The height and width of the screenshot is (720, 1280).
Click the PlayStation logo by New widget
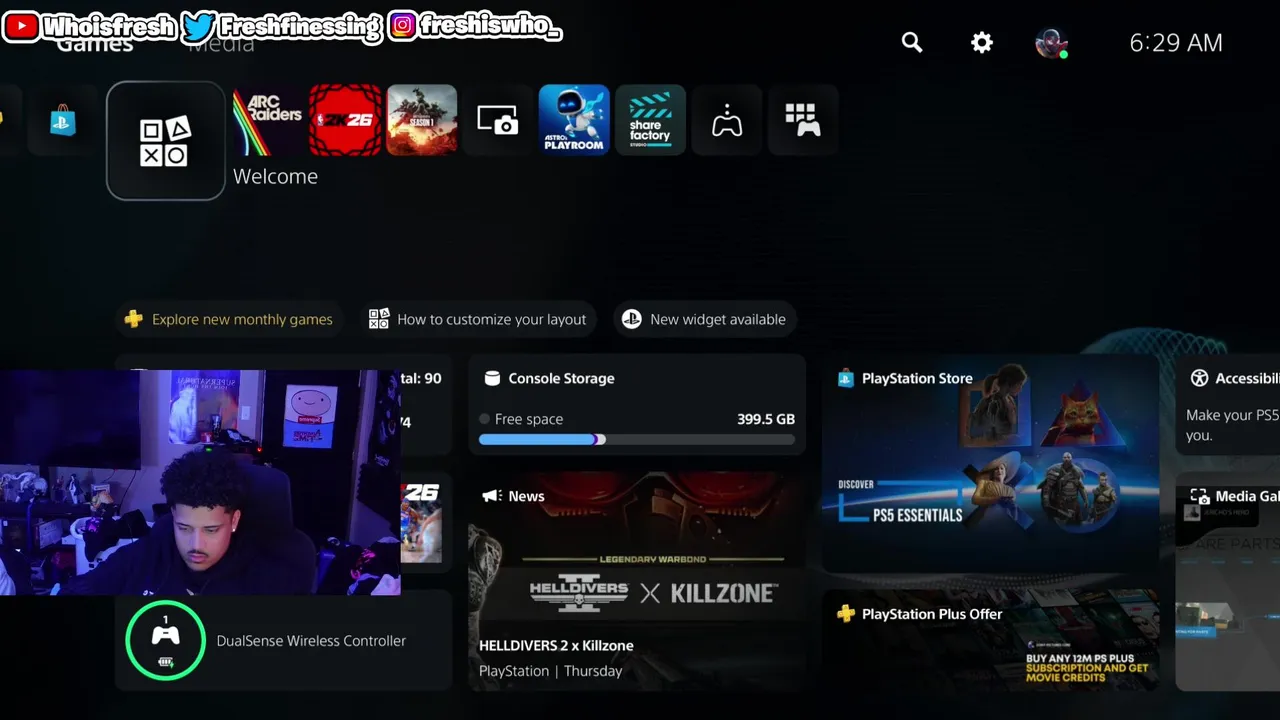[631, 319]
